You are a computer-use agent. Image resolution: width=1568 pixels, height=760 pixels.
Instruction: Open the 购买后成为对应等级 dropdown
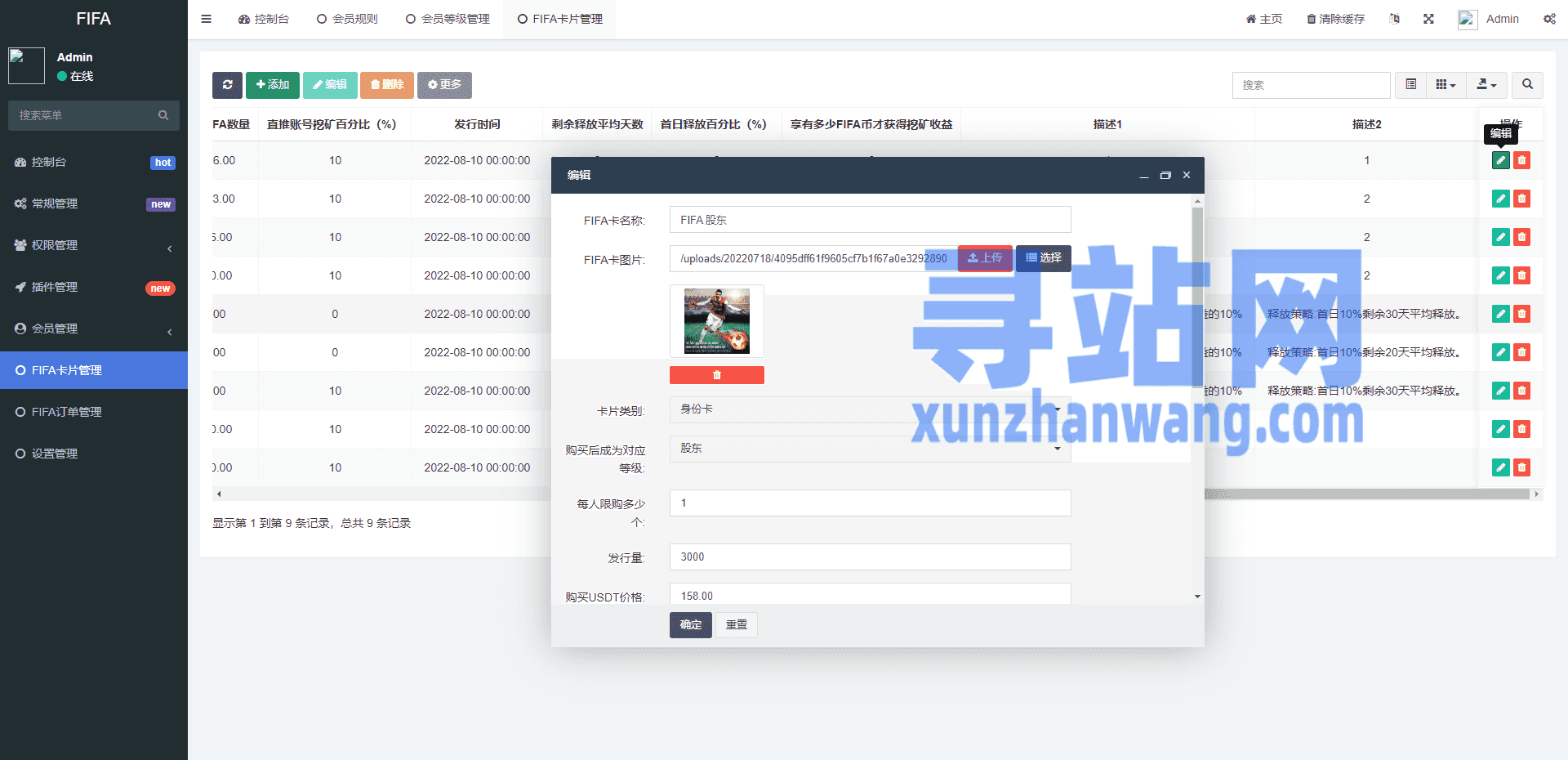click(870, 449)
